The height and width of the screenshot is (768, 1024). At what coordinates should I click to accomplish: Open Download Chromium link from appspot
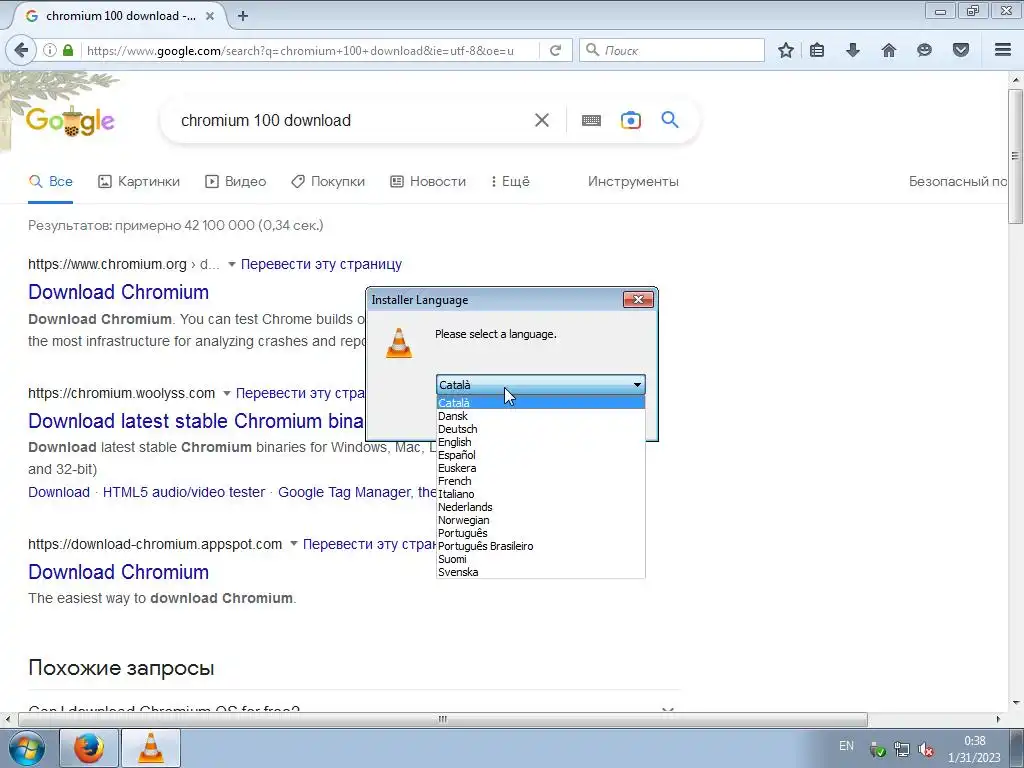118,572
